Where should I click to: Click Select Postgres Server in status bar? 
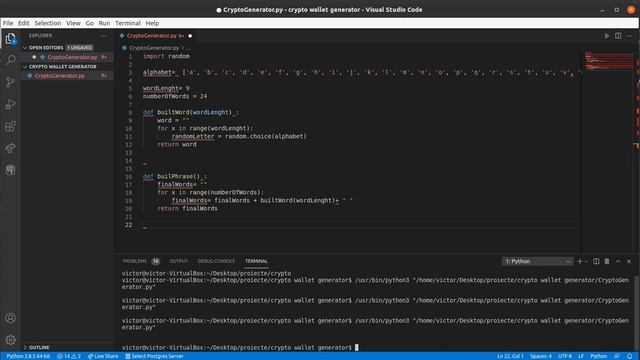(154, 356)
